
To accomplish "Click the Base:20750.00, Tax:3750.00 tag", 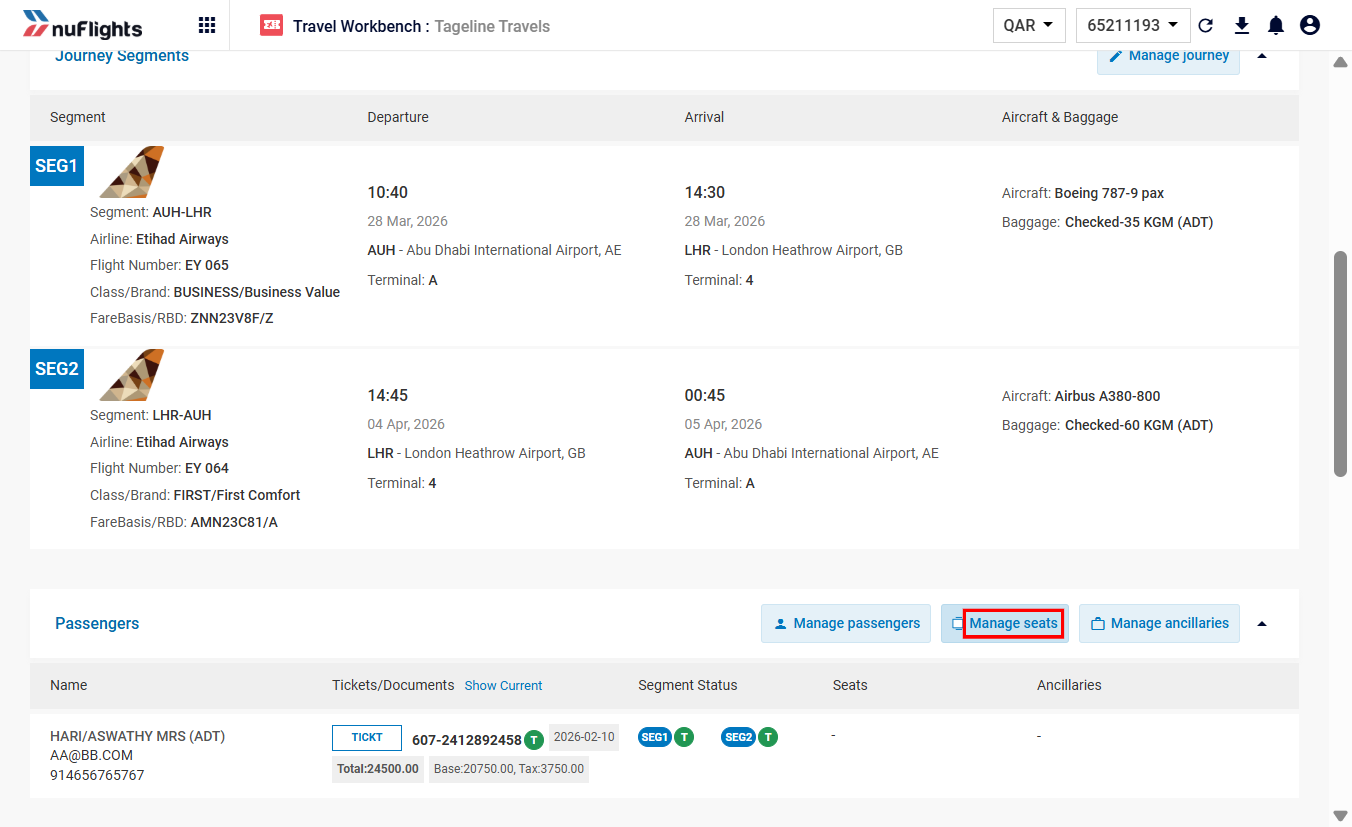I will pyautogui.click(x=509, y=769).
